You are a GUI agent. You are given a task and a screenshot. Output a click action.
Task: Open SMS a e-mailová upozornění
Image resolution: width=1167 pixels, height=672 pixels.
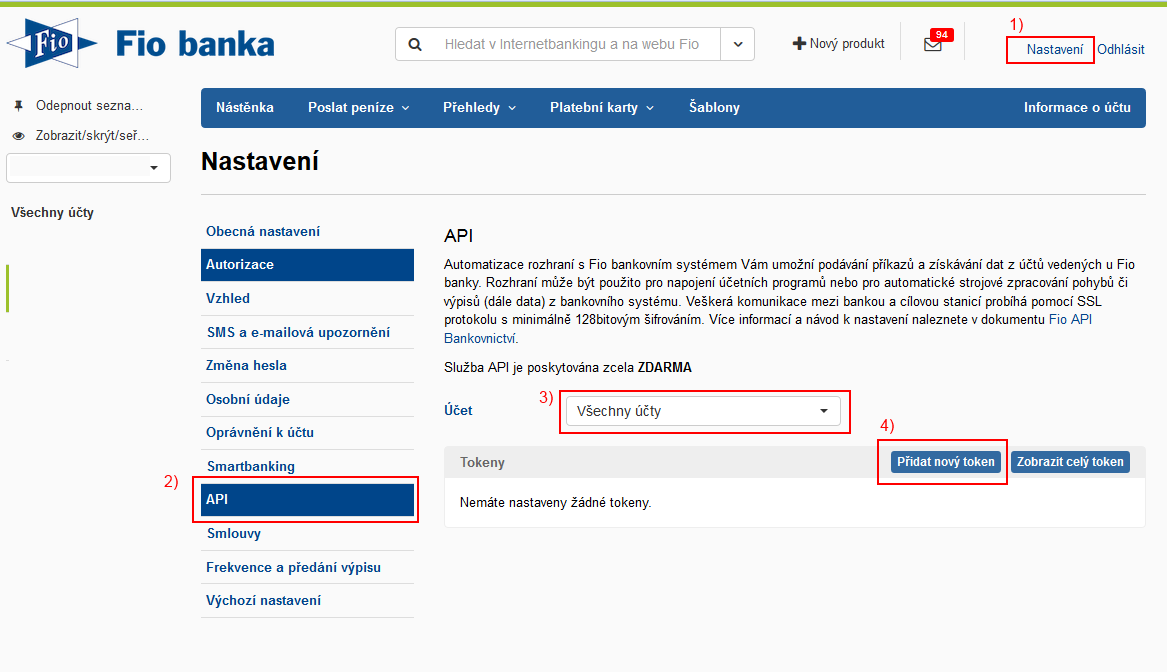(307, 332)
